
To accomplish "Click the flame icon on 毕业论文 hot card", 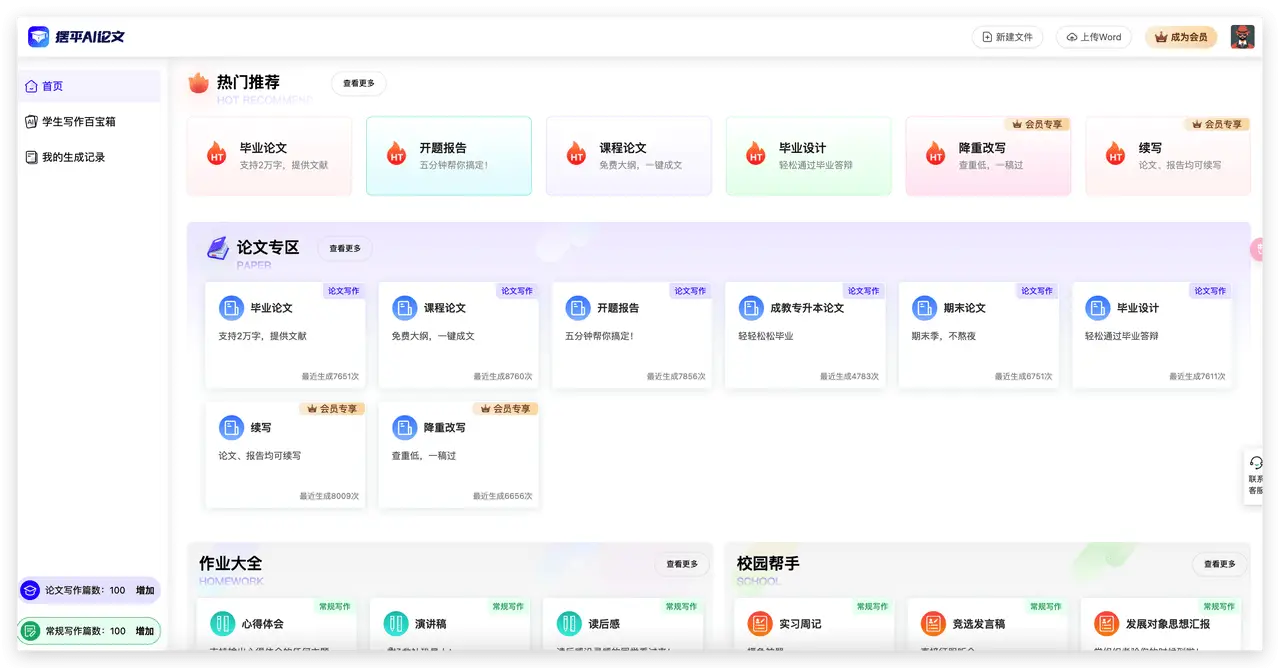I will [x=216, y=154].
